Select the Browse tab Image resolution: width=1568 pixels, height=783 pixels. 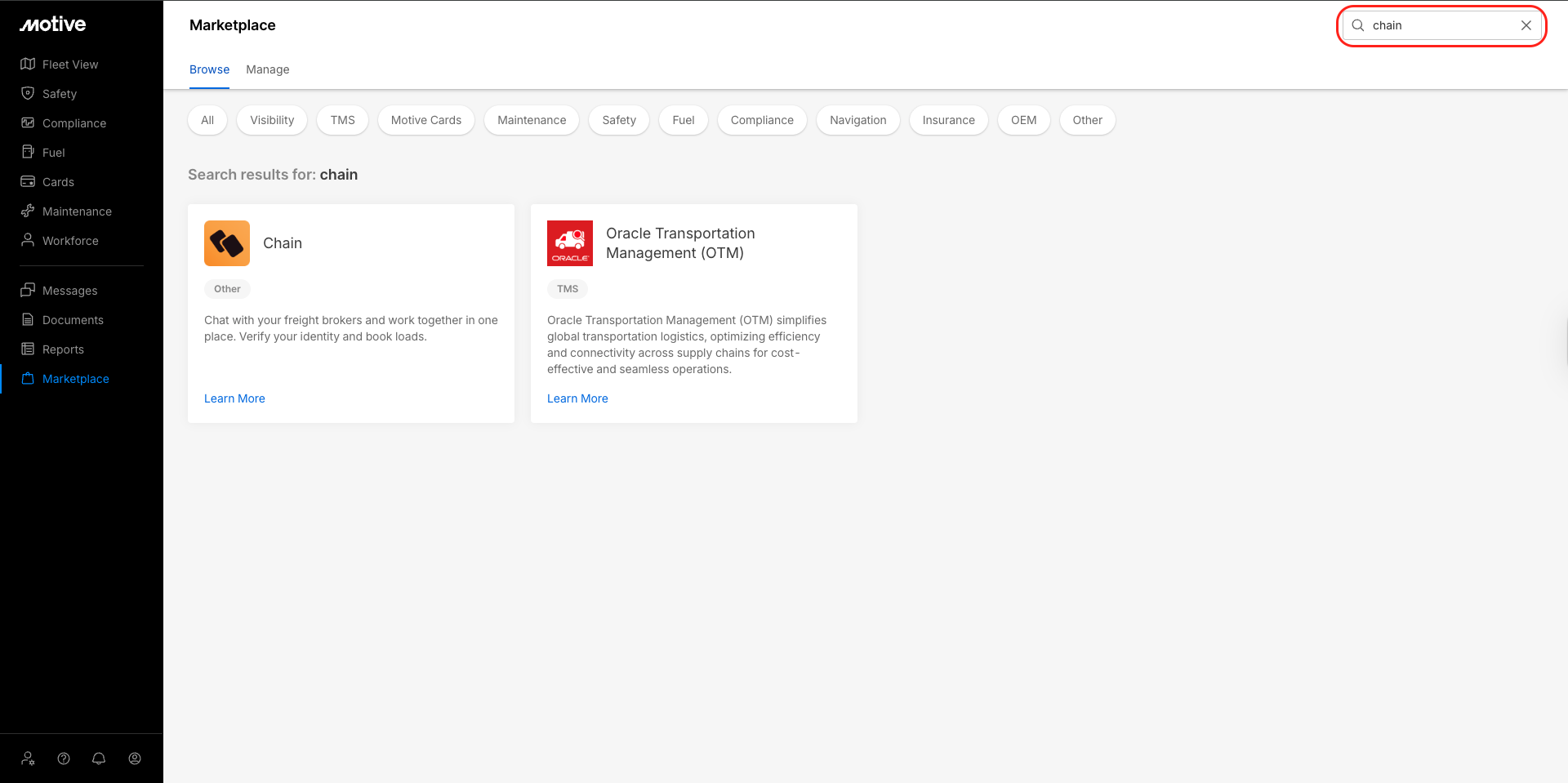[x=209, y=69]
